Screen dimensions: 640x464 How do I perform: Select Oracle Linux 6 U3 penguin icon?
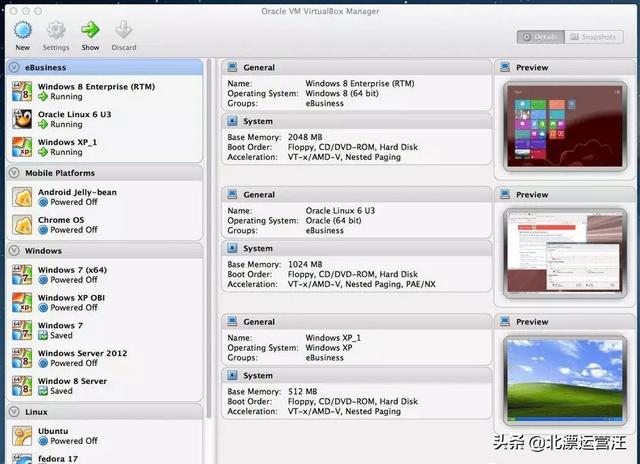tap(22, 119)
